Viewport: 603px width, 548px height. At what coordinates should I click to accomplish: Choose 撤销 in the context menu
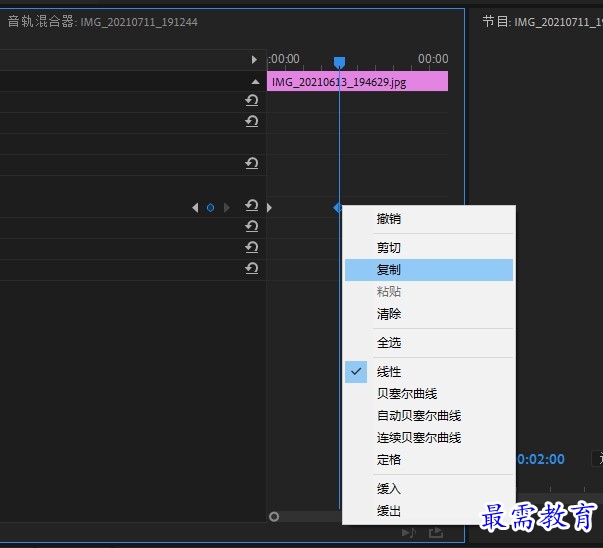[x=429, y=219]
